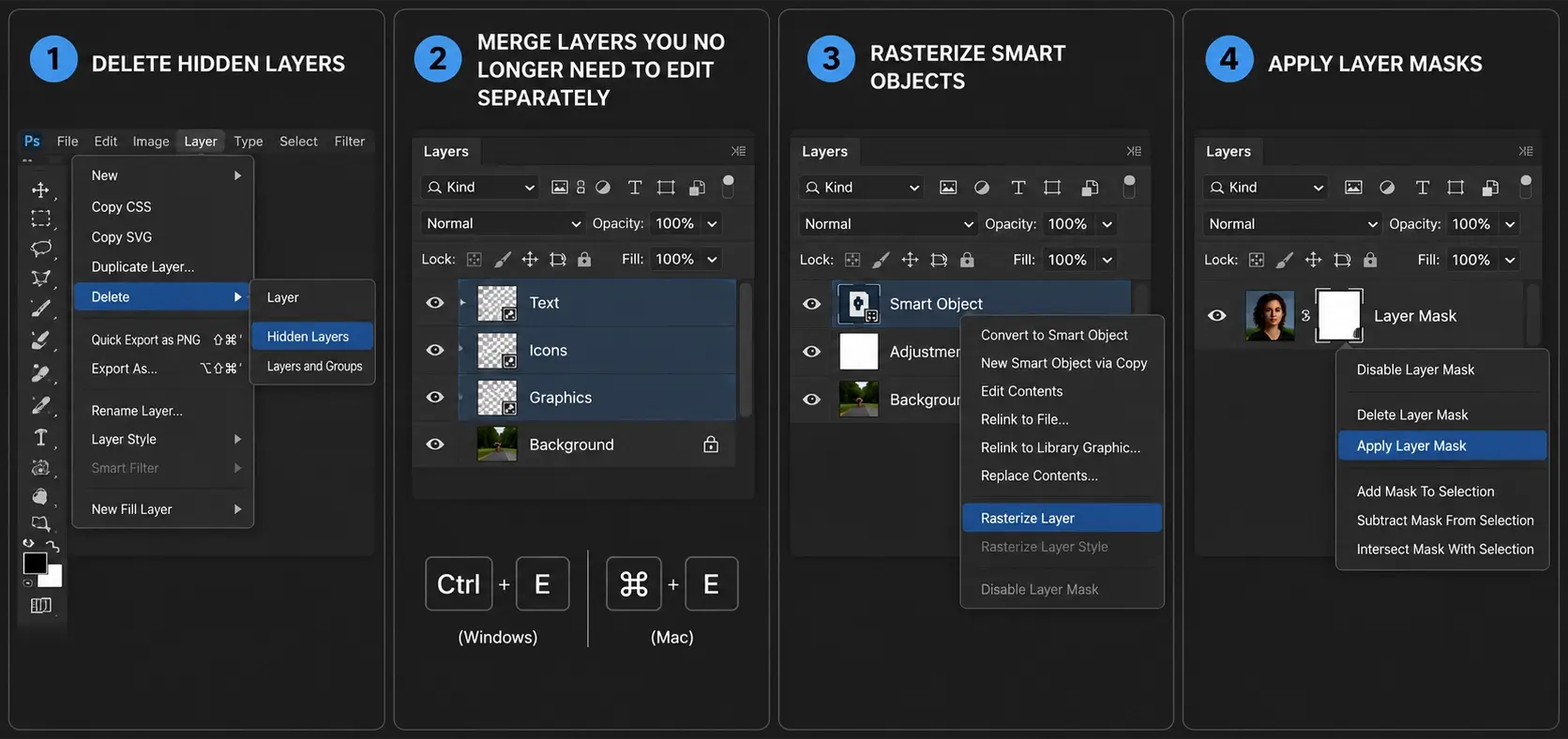Click prevent artboard nesting lock in step 4 panel
The image size is (1568, 739).
tap(1342, 260)
